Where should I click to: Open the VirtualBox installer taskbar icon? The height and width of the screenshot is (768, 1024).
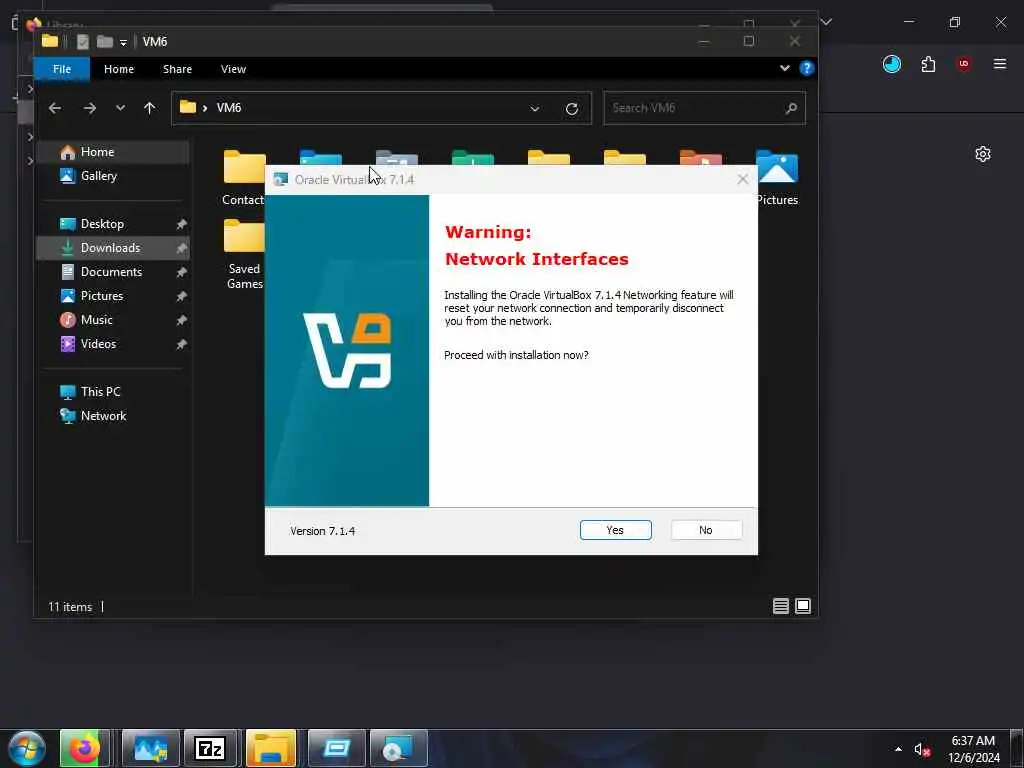398,749
